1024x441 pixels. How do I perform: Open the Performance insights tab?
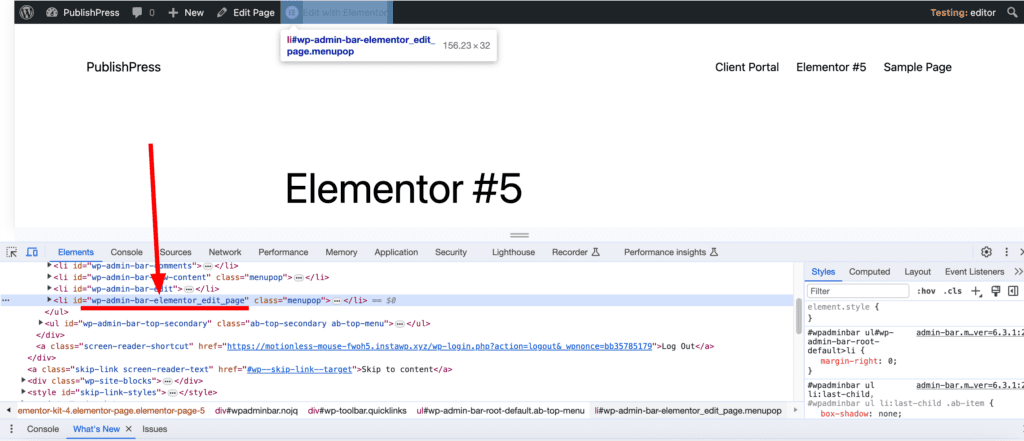pyautogui.click(x=671, y=252)
